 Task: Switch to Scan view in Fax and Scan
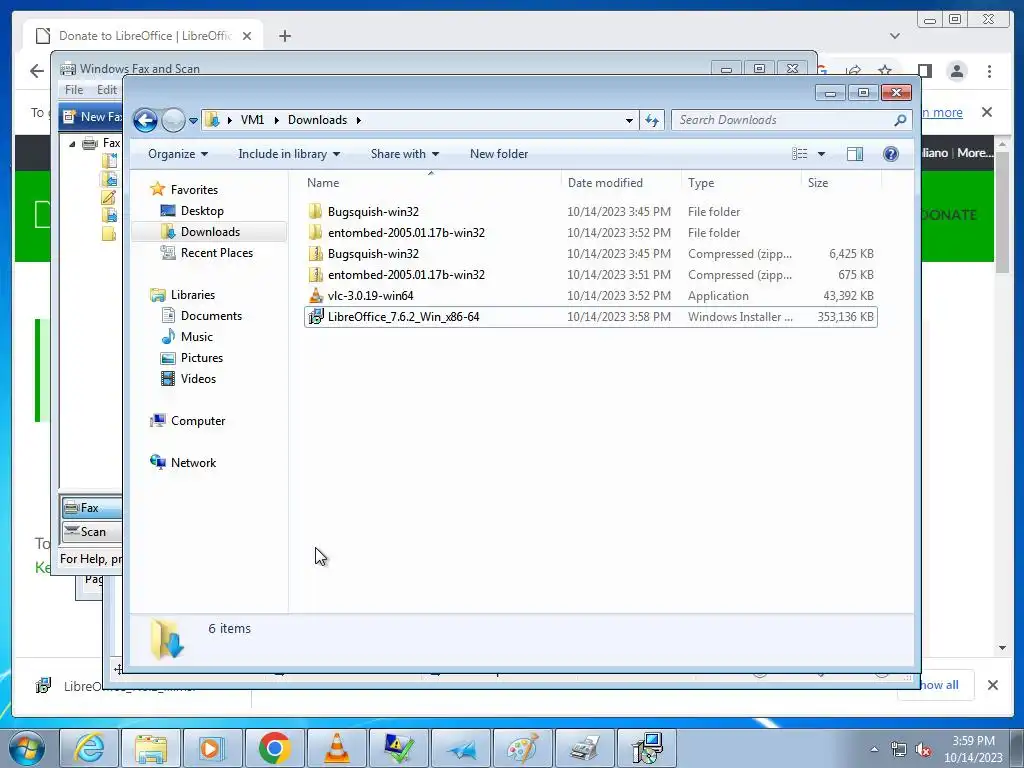click(91, 532)
